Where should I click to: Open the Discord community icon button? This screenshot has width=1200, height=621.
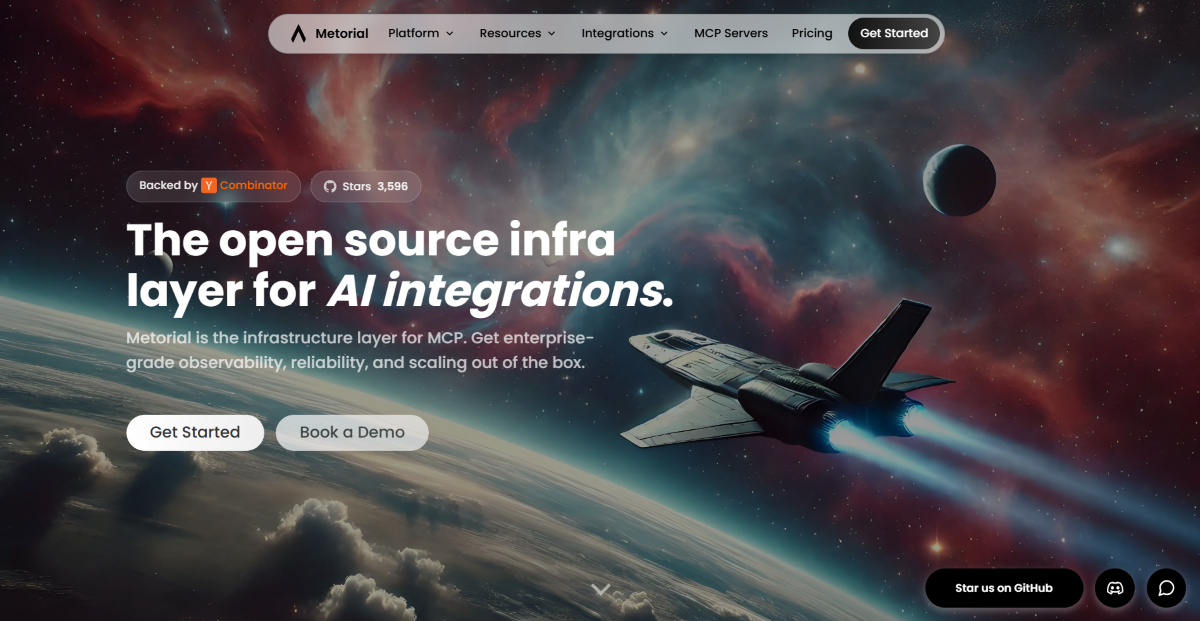click(x=1115, y=588)
